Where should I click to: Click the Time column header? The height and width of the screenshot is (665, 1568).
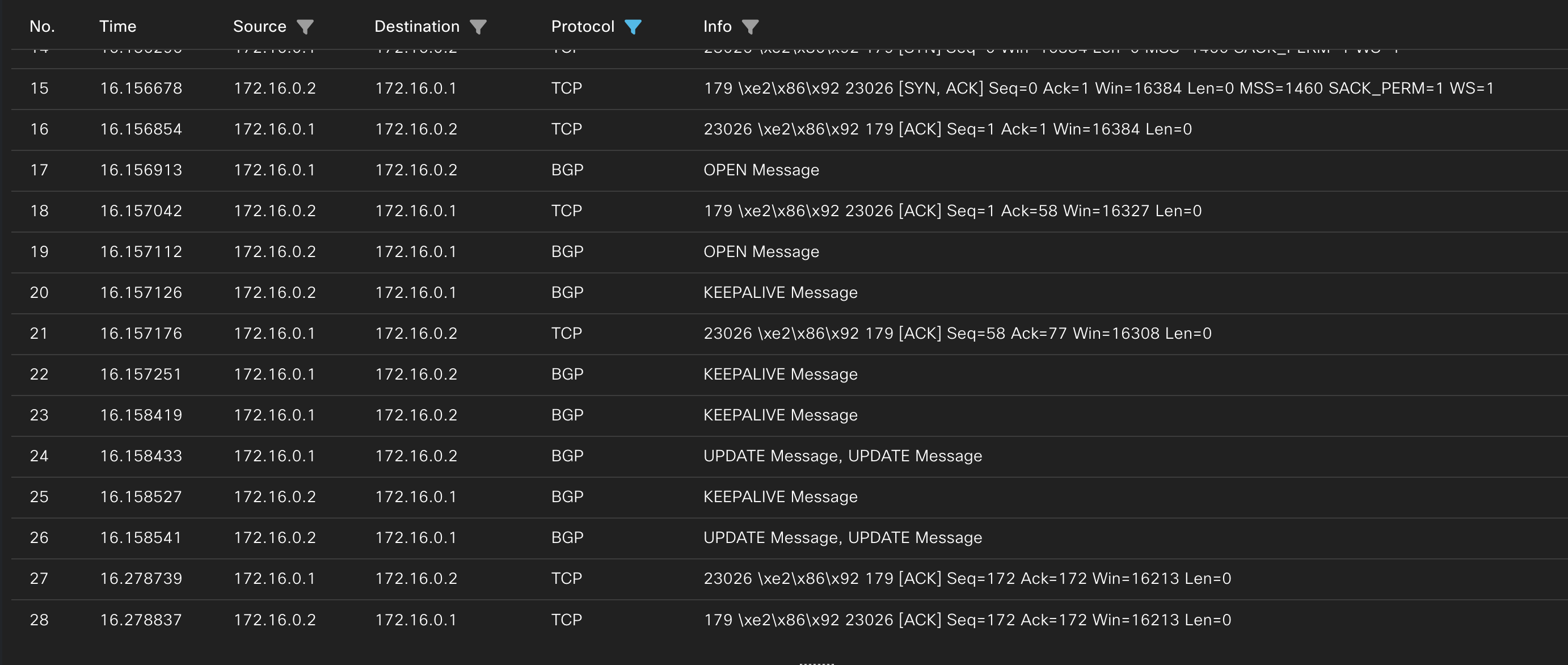click(118, 26)
